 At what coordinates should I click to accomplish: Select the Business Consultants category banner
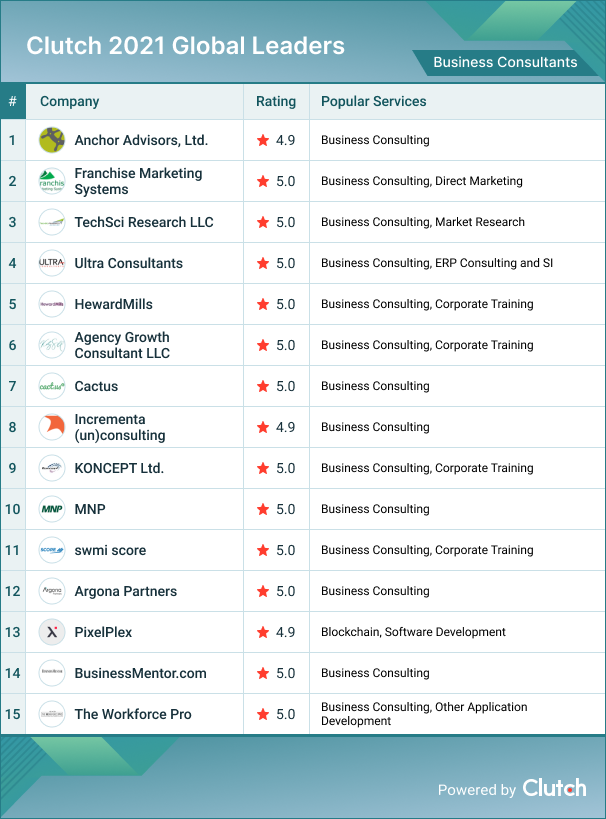pyautogui.click(x=505, y=62)
